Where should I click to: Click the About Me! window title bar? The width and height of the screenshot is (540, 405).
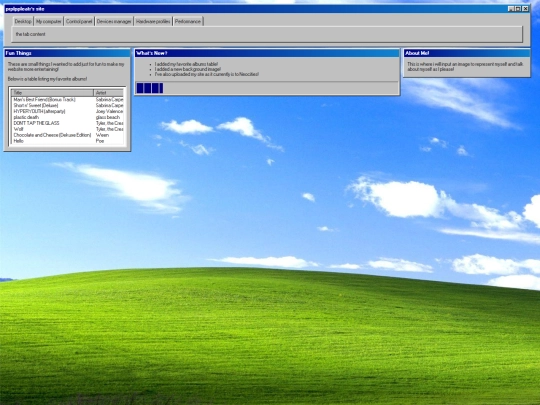tap(467, 53)
